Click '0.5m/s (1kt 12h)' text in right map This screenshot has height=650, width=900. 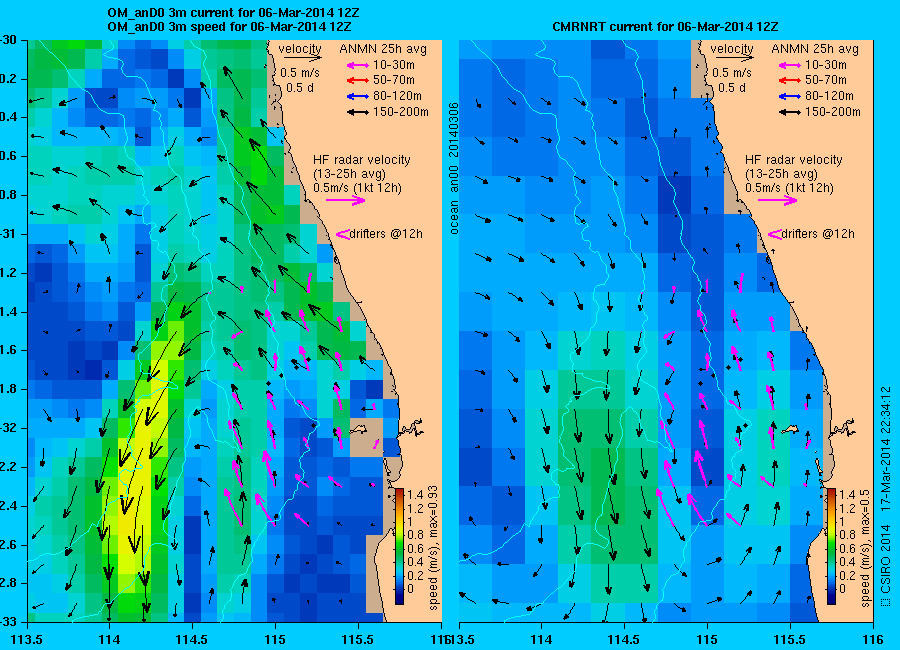(x=789, y=188)
